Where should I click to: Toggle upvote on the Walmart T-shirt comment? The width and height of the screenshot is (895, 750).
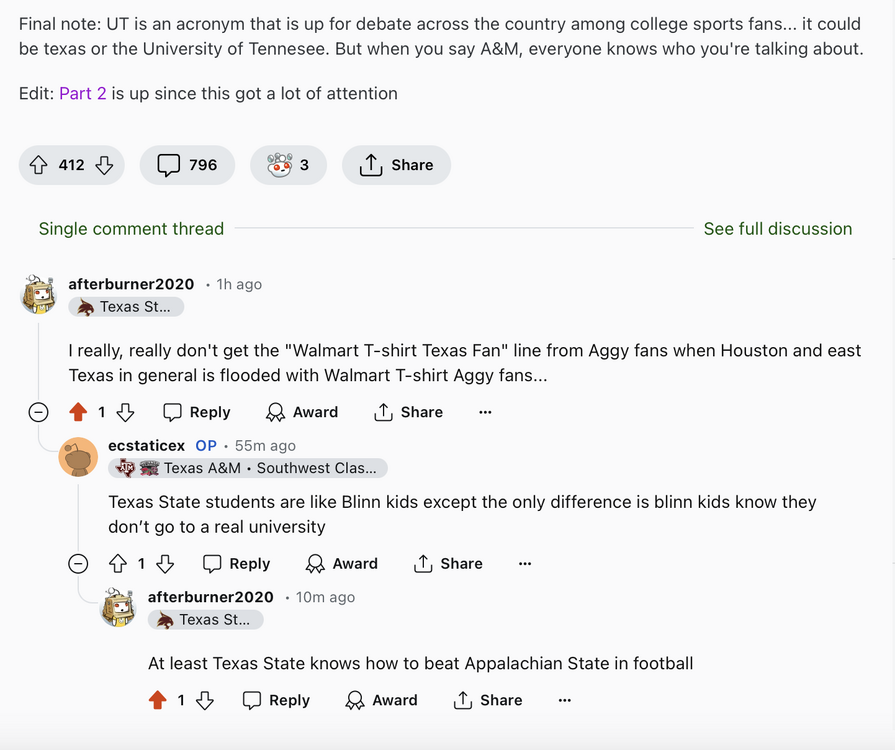[x=78, y=412]
